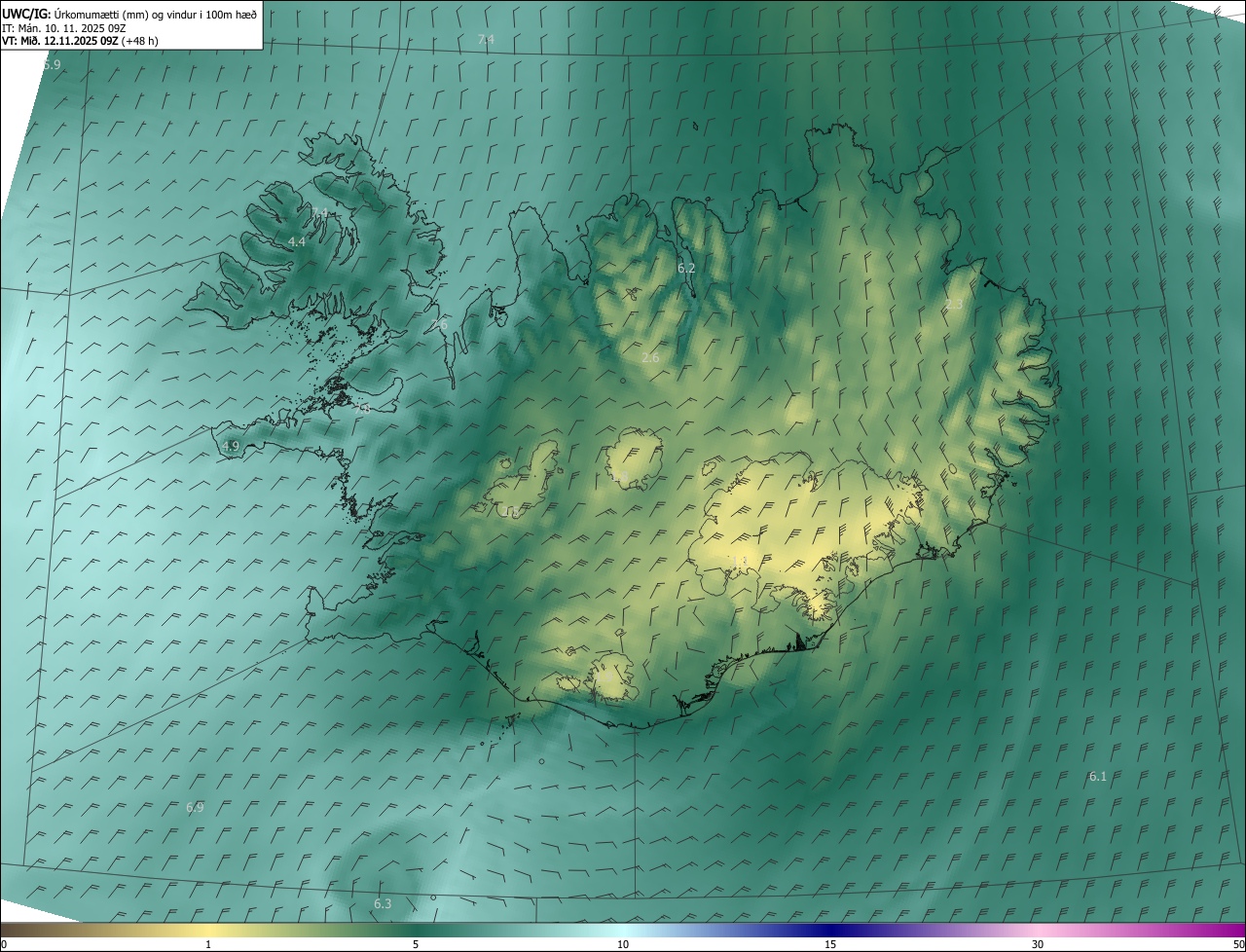Click the 6.2 value in north Iceland
The image size is (1246, 952).
tap(686, 268)
